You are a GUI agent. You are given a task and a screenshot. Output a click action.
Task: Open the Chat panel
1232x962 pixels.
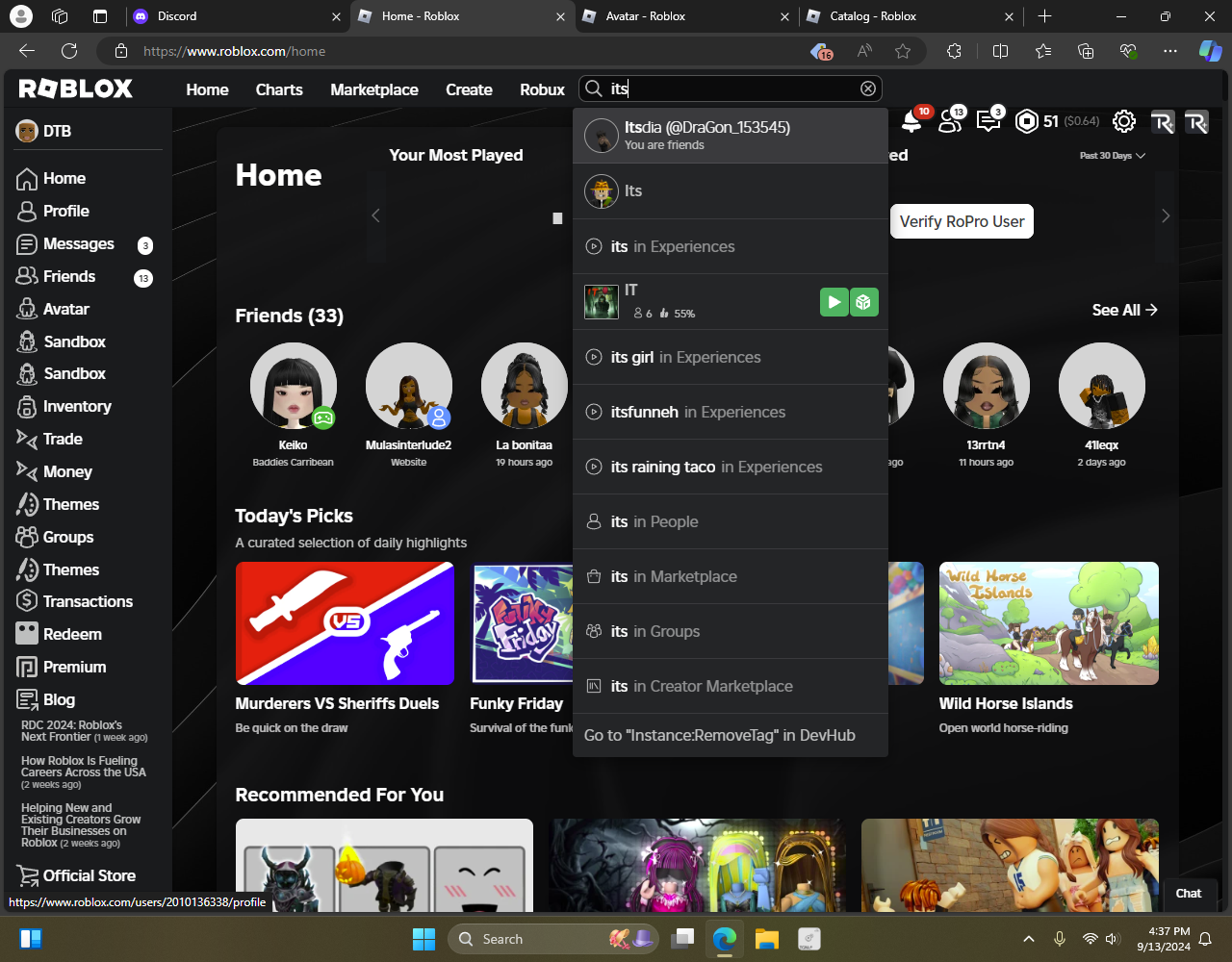point(1189,894)
